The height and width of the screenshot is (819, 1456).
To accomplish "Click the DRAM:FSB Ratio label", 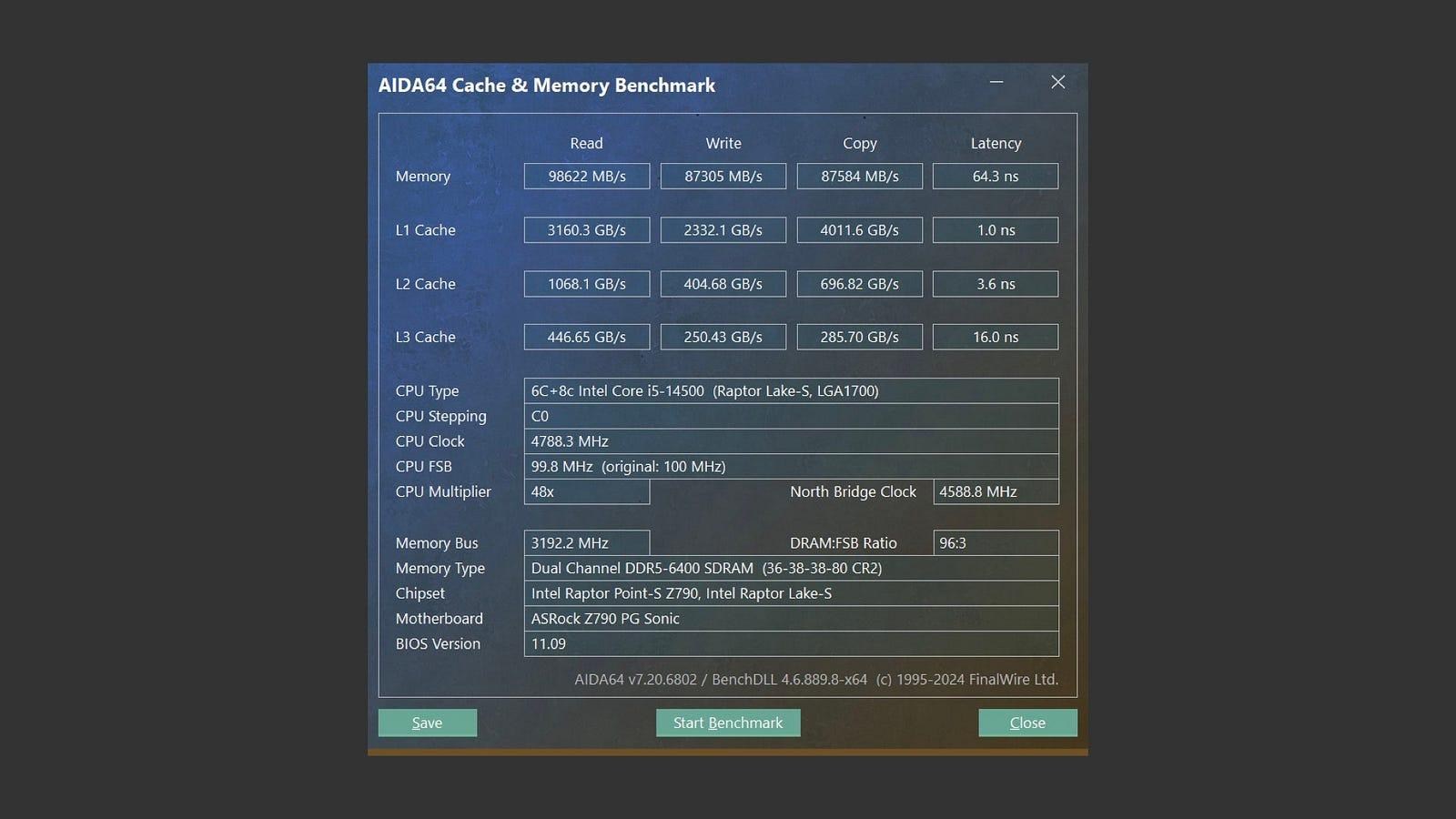I will 844,542.
